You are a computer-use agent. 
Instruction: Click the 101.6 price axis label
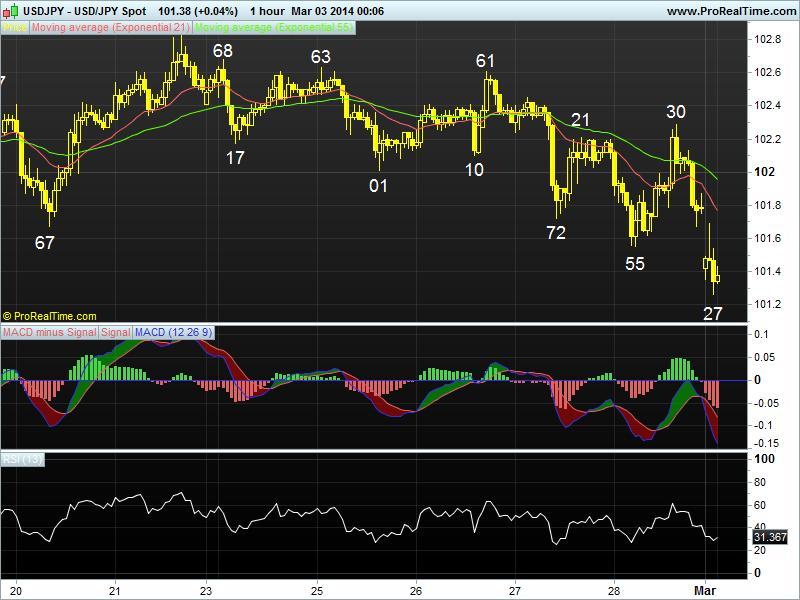click(x=767, y=238)
